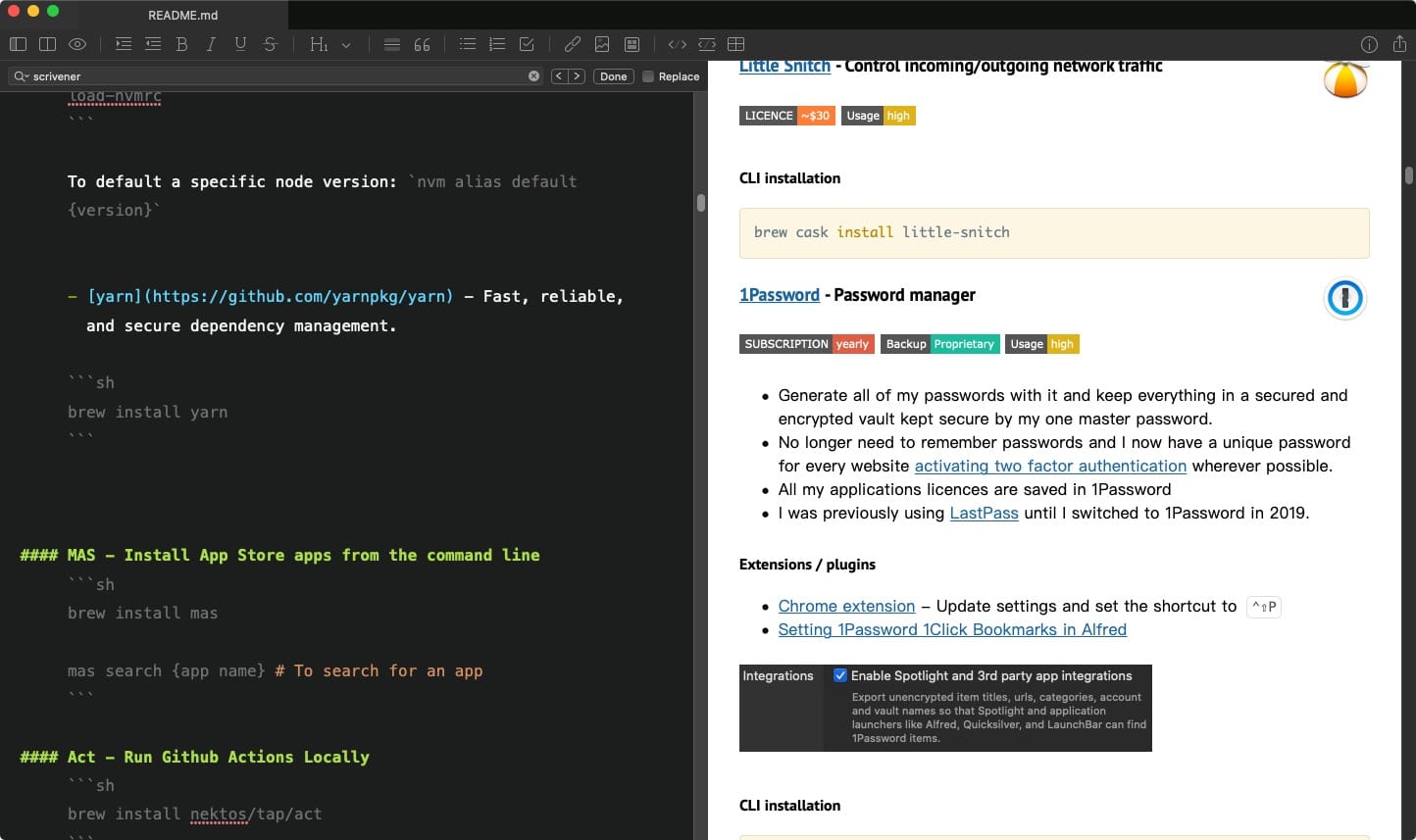Insert a table with the grid icon
This screenshot has height=840, width=1416.
[x=736, y=44]
